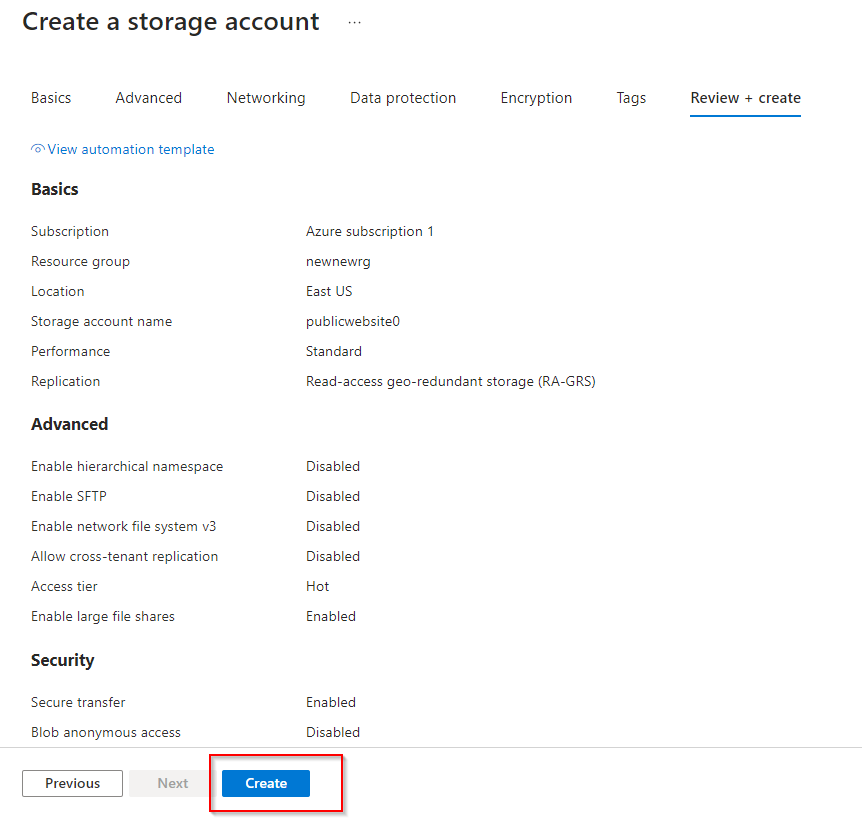Click the 'Create a storage account' title
The image size is (862, 820).
point(171,21)
